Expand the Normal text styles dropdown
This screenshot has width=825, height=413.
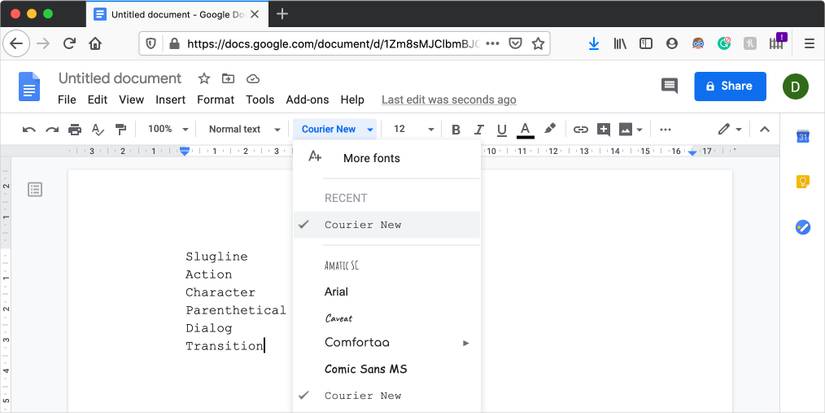tap(241, 129)
